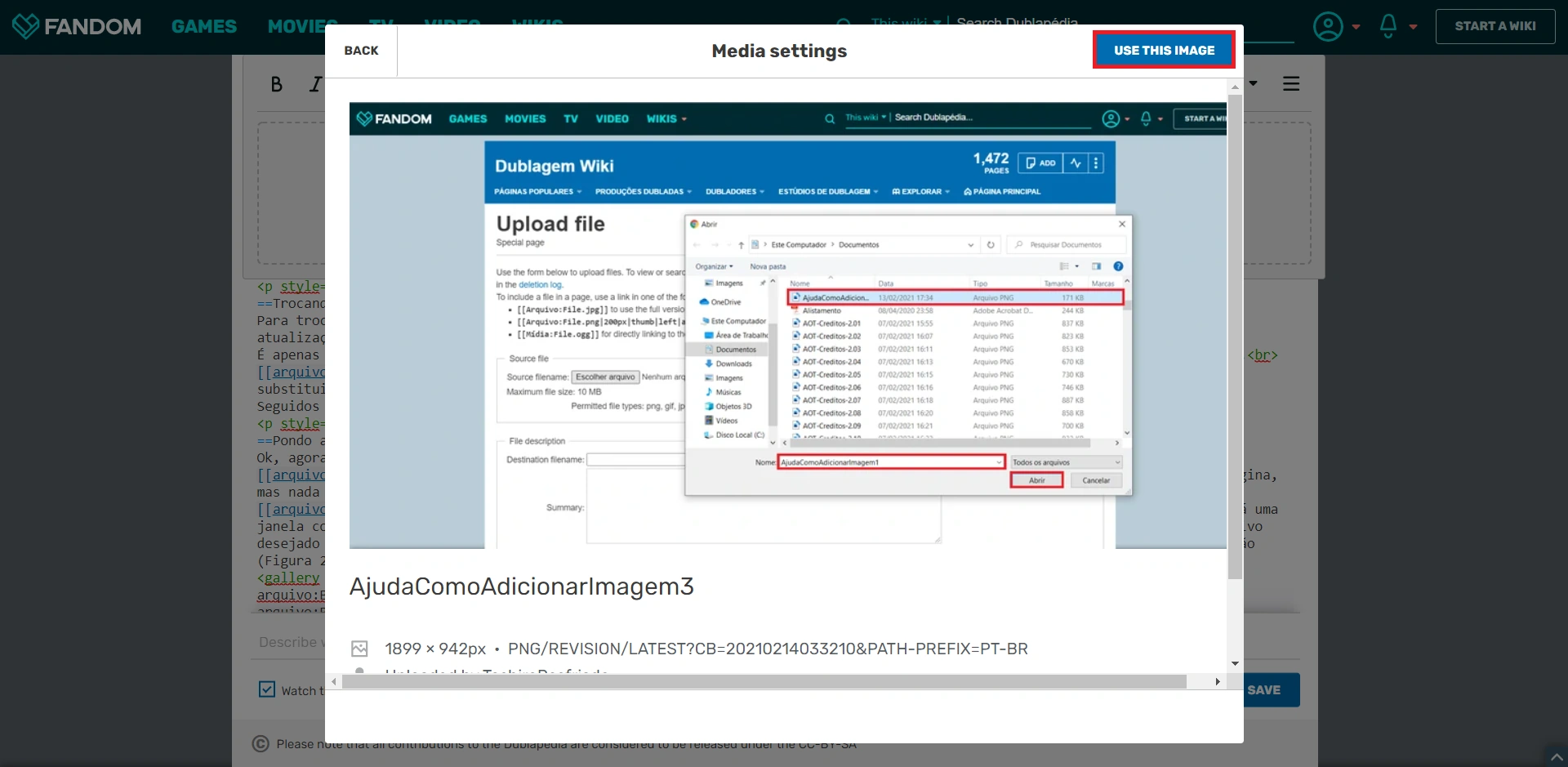Toggle the Watch this page checkbox

click(267, 689)
